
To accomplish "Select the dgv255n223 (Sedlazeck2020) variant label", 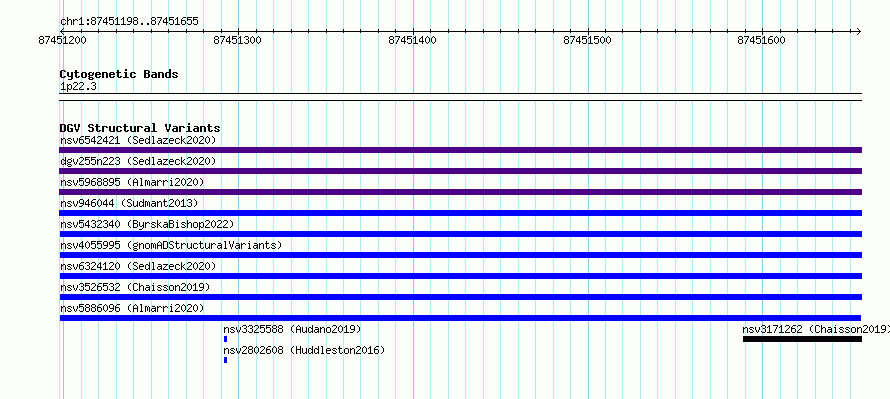I will [x=138, y=161].
